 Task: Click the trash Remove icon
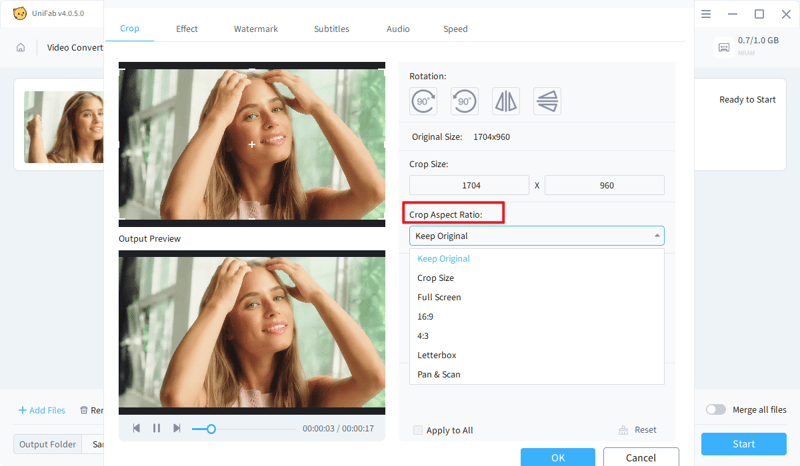84,410
